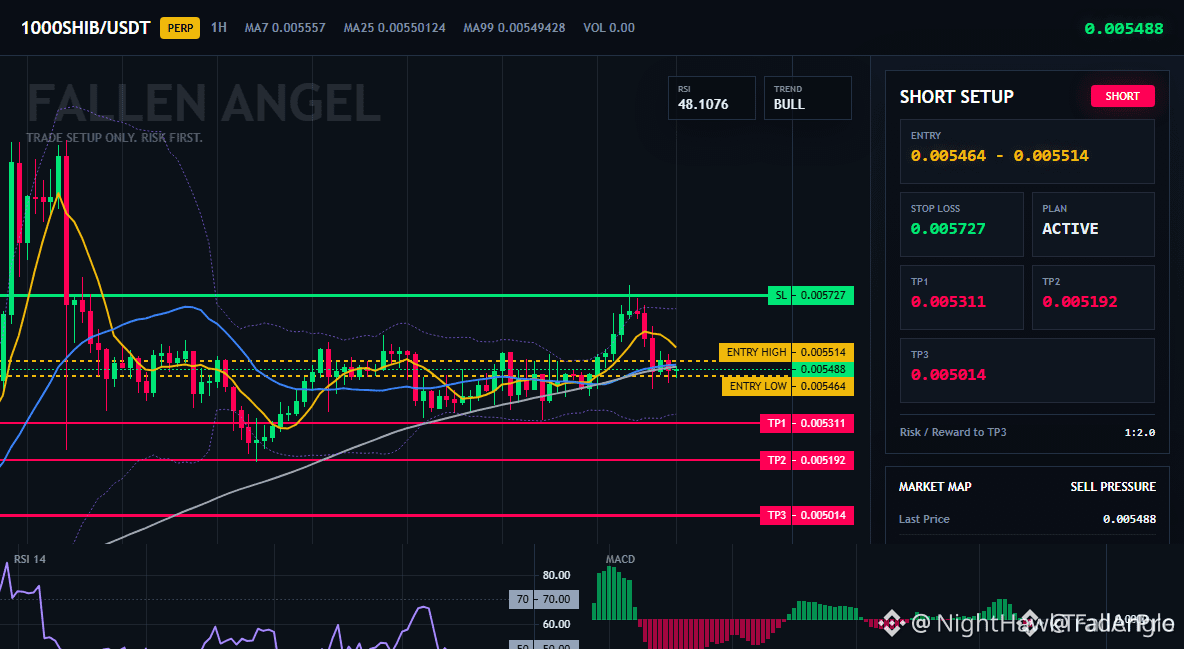Click the ENTRY LOW 0.005464 chart tag
1184x649 pixels.
tap(788, 386)
